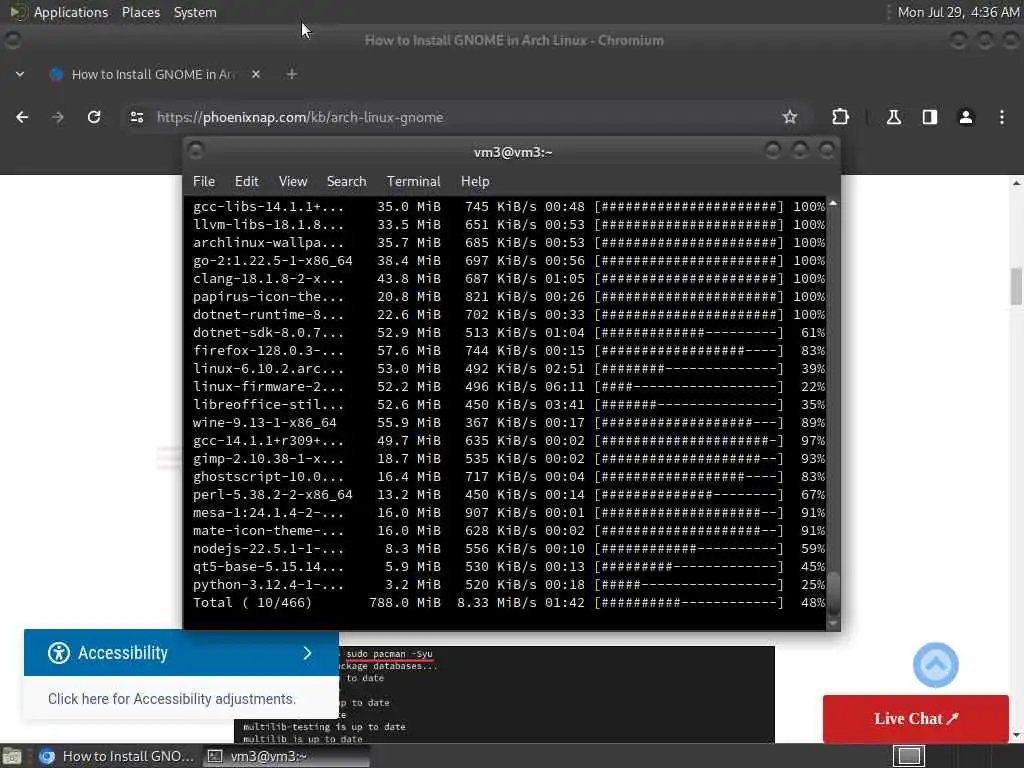This screenshot has height=768, width=1024.
Task: Toggle the browser side panel
Action: click(929, 118)
